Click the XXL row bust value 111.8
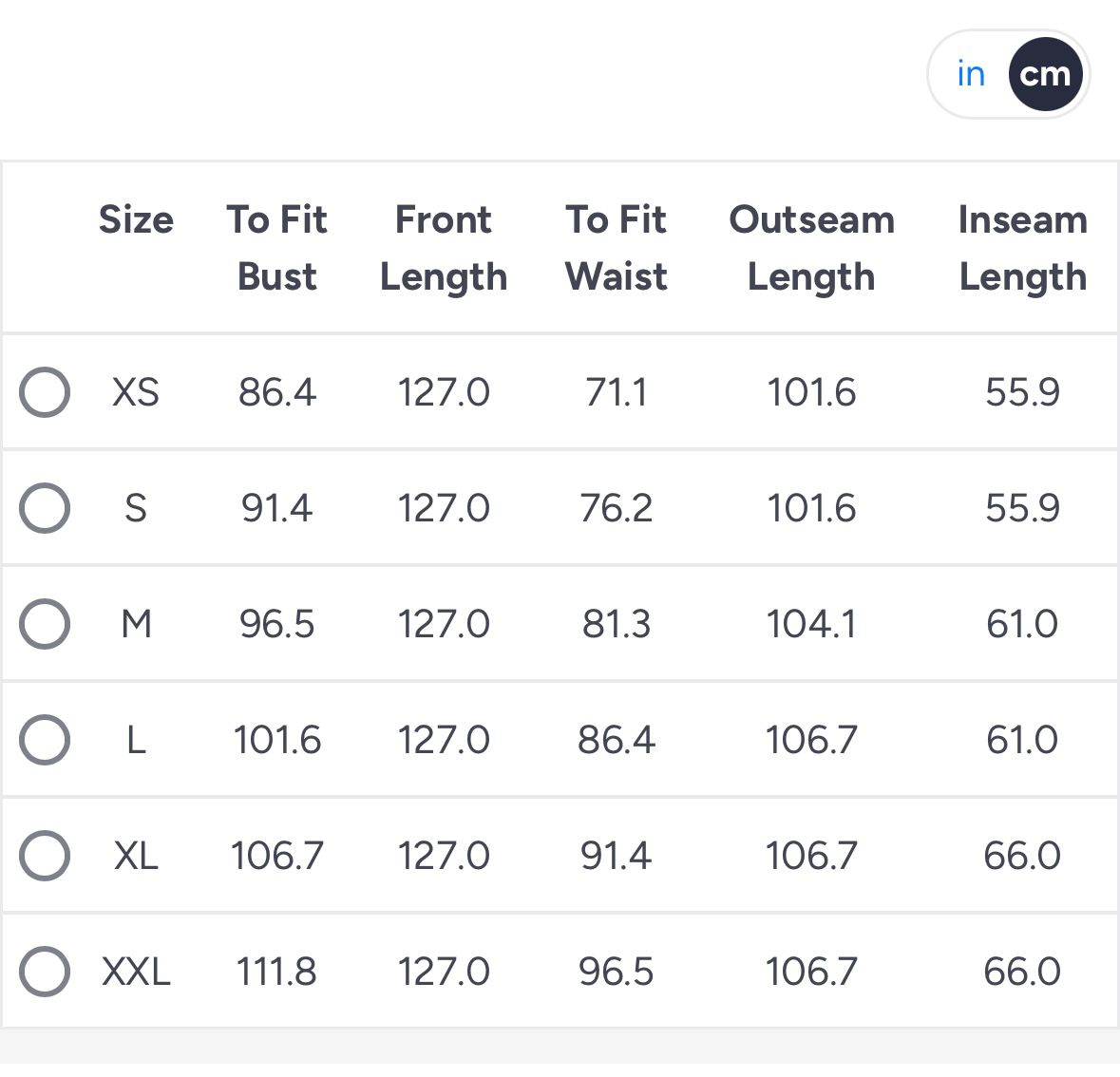The height and width of the screenshot is (1077, 1120). pyautogui.click(x=276, y=972)
